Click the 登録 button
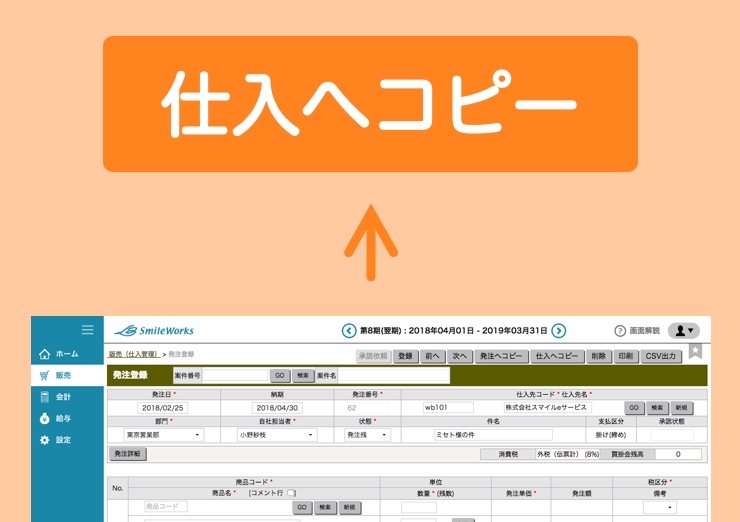 (405, 356)
